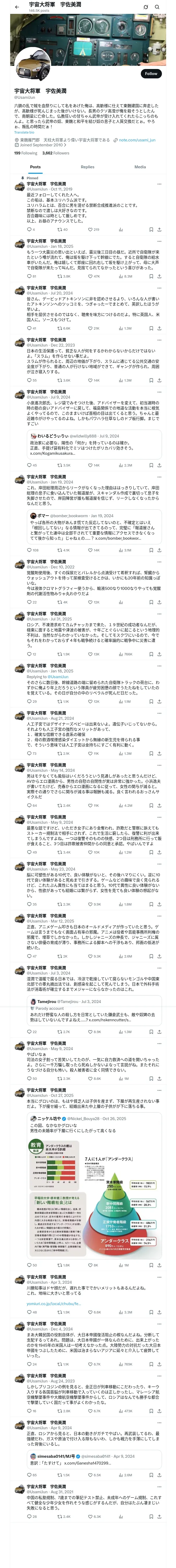Switch to the Media tab
176x1568 pixels.
pyautogui.click(x=140, y=167)
